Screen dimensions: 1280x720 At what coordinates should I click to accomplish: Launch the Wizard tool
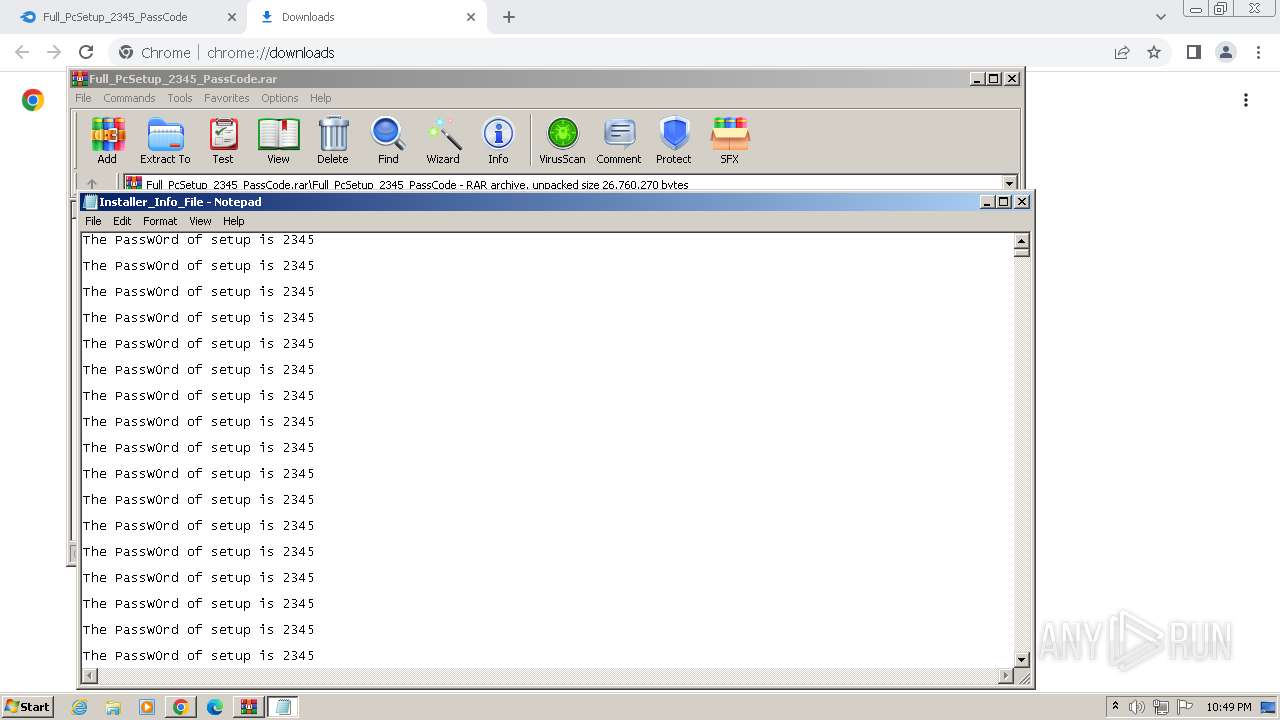click(x=443, y=141)
